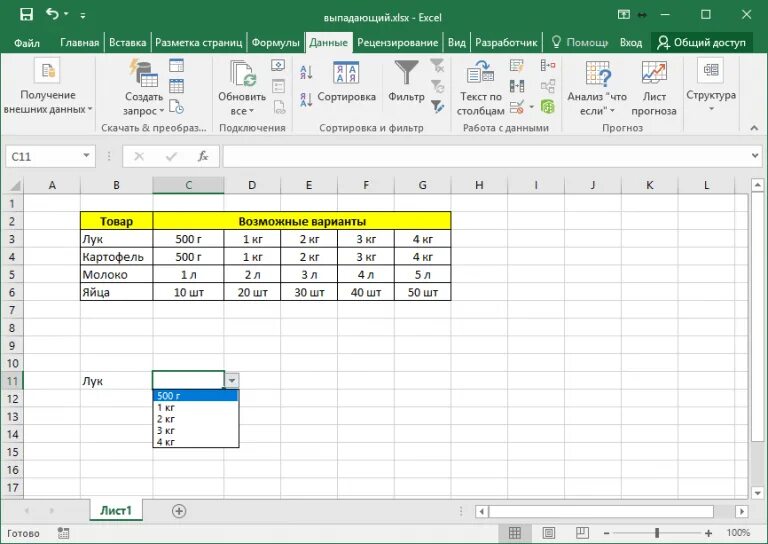Switch to the Вставка tab
768x544 pixels.
coord(127,43)
